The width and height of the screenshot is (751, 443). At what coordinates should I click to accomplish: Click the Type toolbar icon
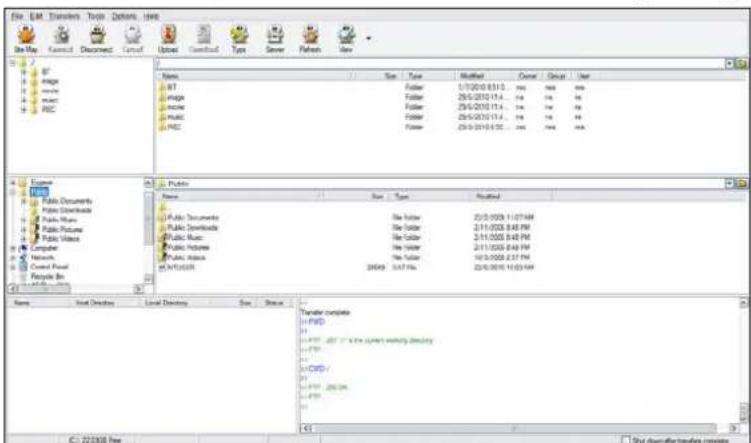click(239, 39)
